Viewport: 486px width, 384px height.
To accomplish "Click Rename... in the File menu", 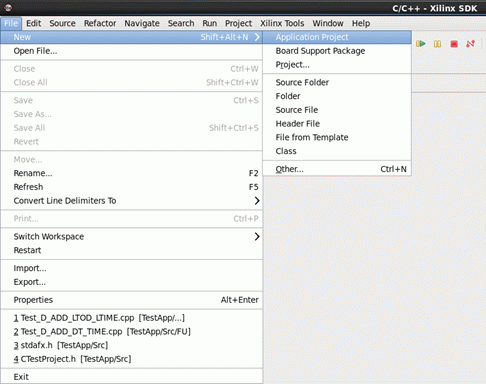I will [x=132, y=173].
